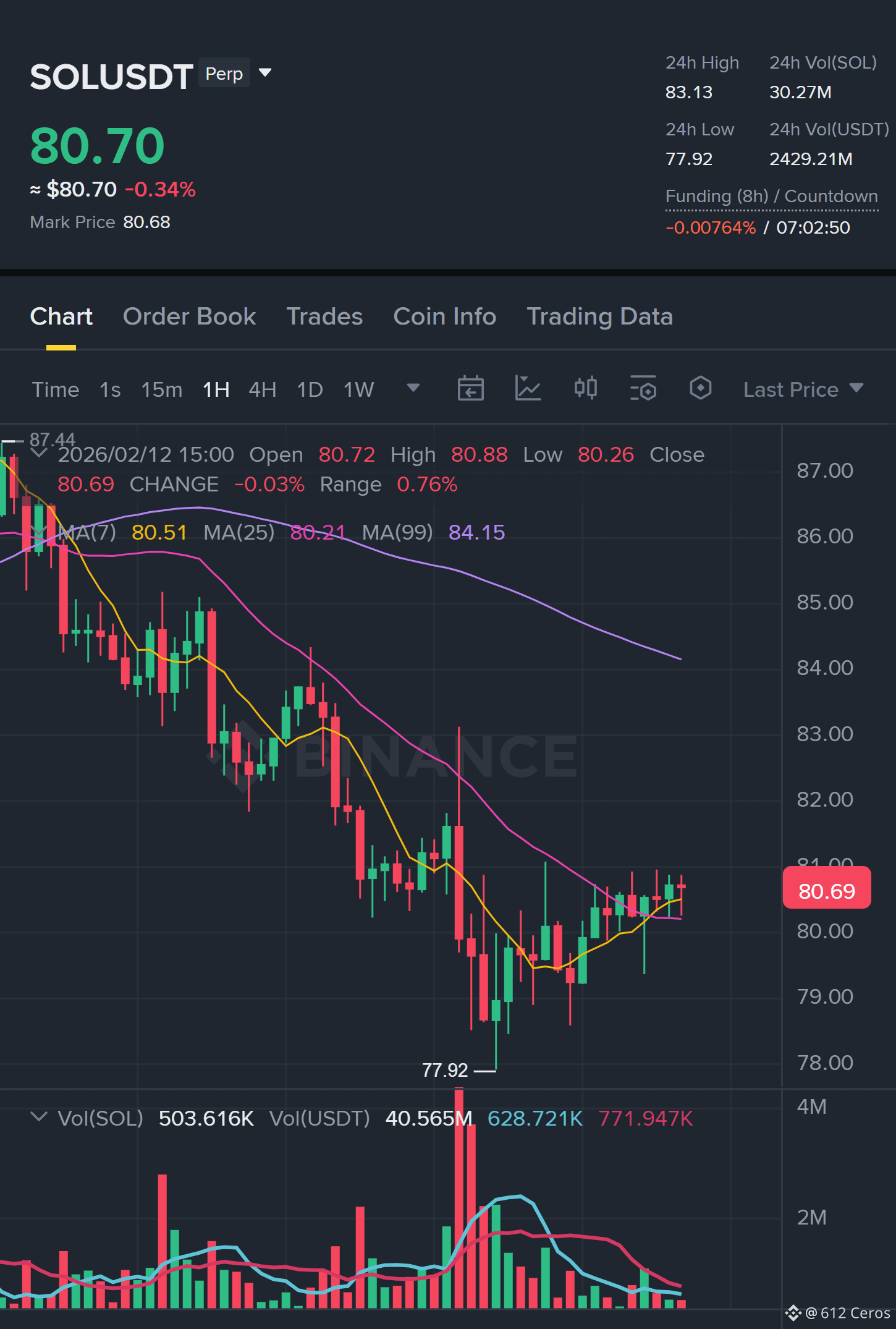Screen dimensions: 896x1329
Task: Select the 1D interval
Action: (x=310, y=389)
